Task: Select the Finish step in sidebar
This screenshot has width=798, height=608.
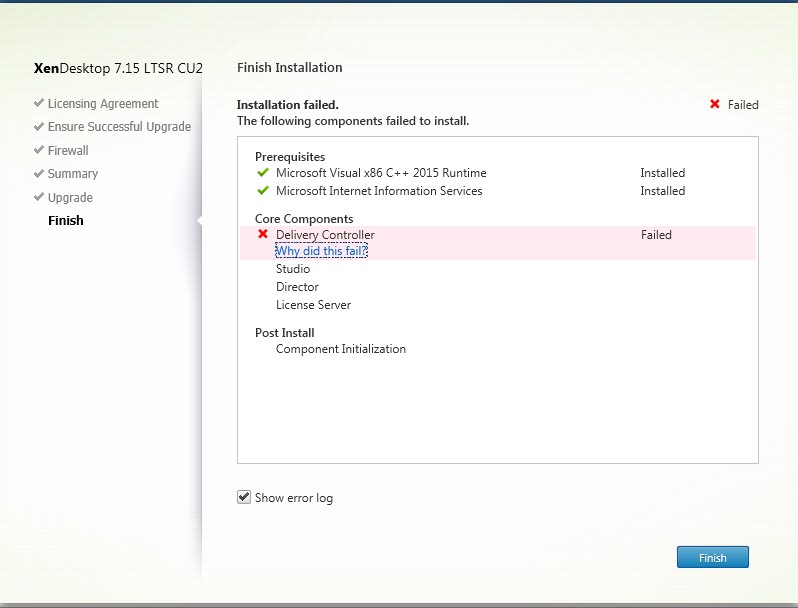Action: coord(66,220)
